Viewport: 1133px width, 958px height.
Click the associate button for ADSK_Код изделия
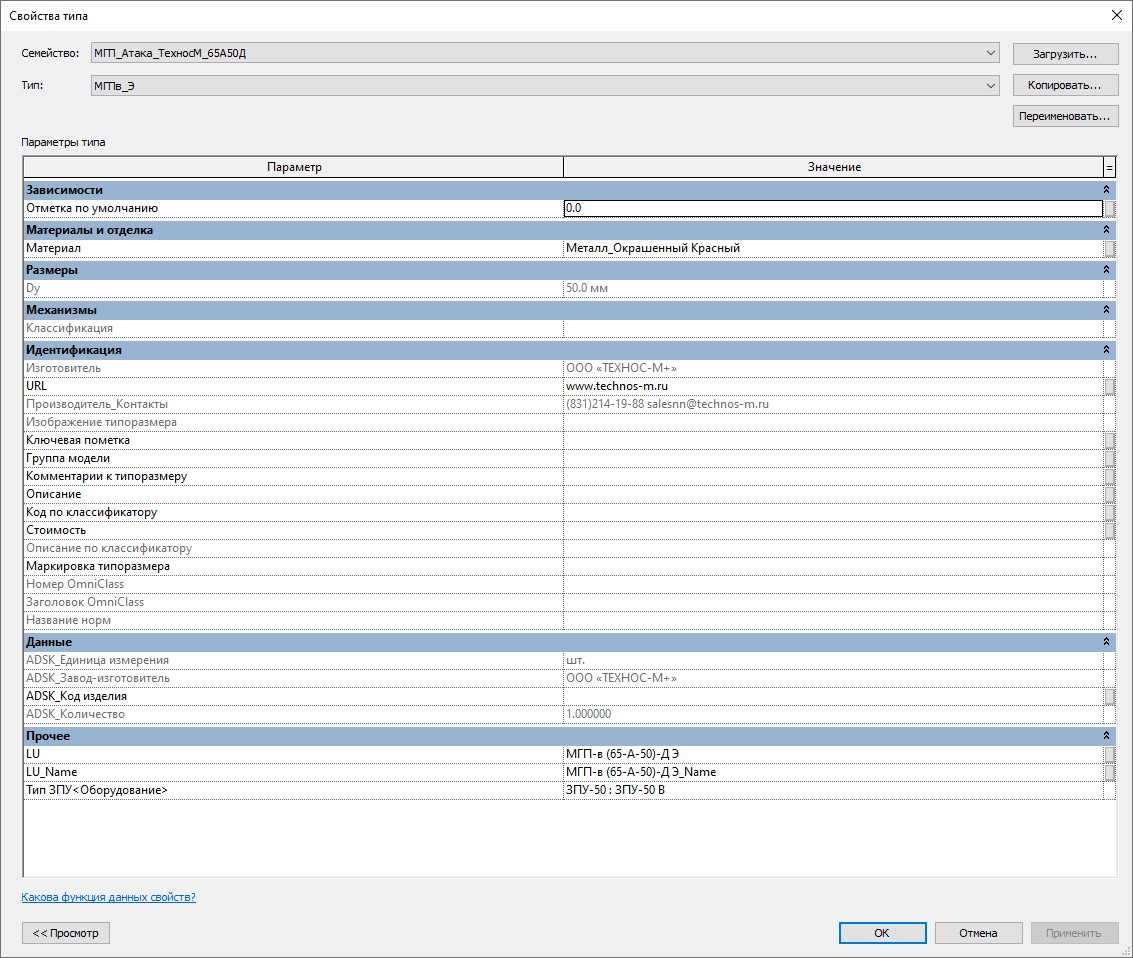[1109, 697]
